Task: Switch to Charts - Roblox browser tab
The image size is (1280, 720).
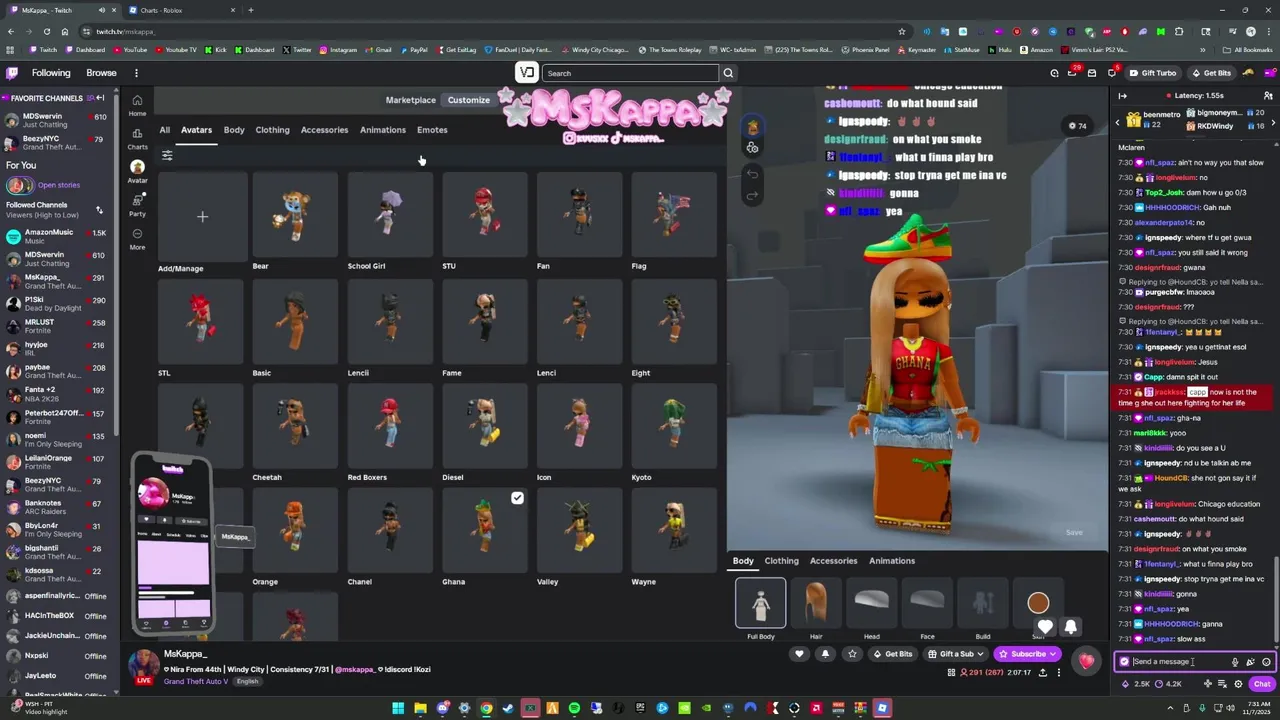Action: 182,10
